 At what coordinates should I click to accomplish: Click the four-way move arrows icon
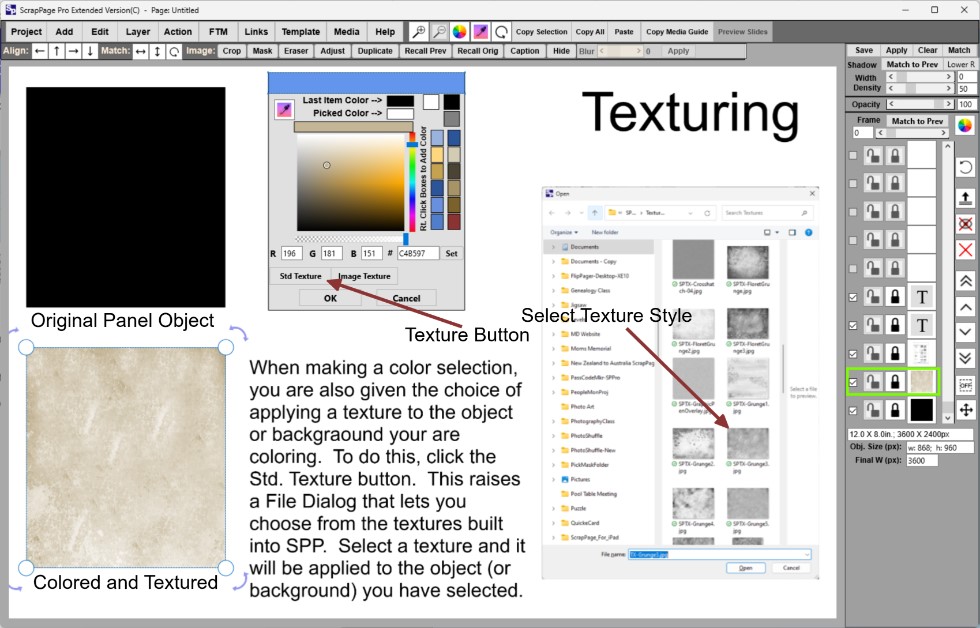965,410
